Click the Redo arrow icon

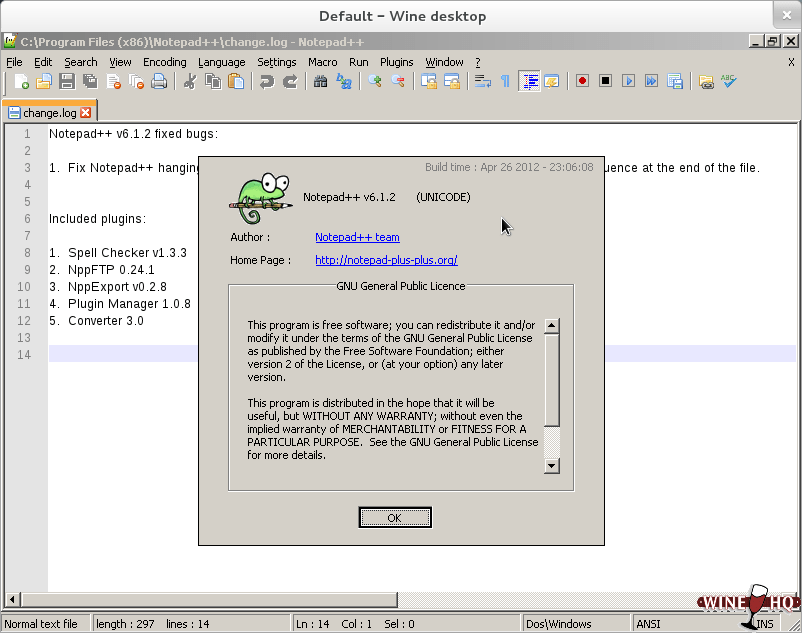coord(290,81)
